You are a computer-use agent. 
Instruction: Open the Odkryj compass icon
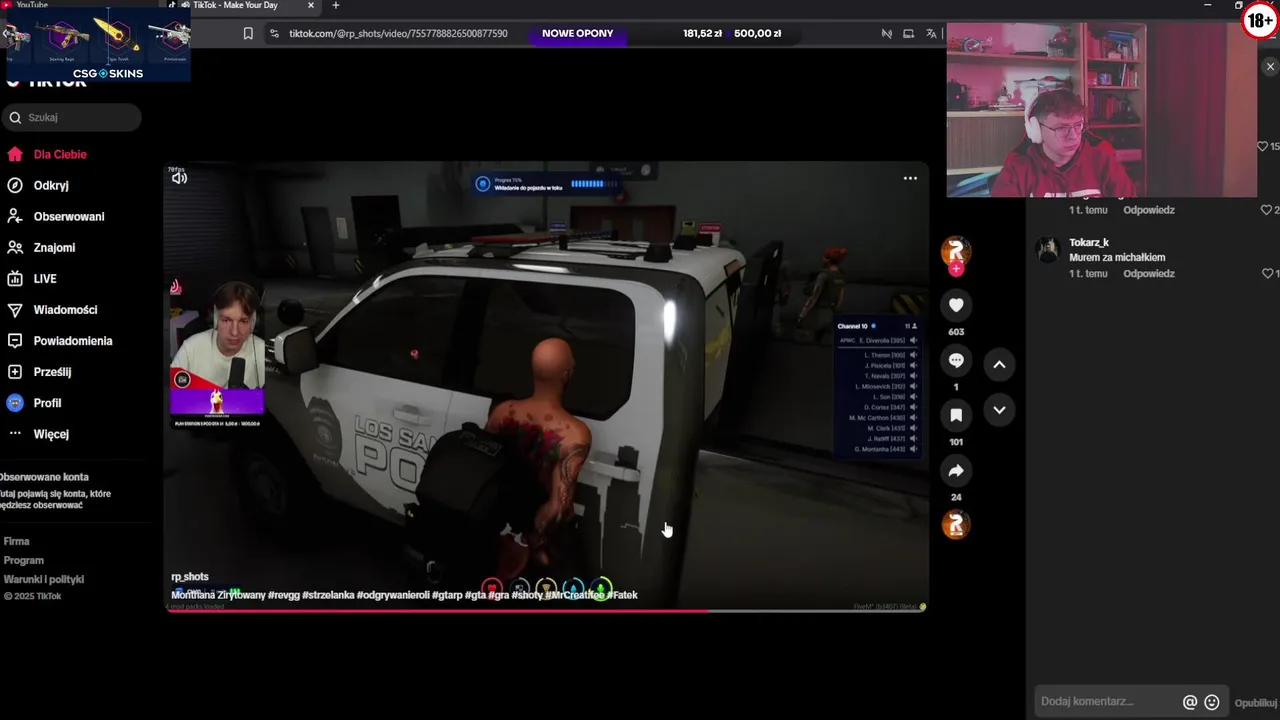[x=15, y=186]
